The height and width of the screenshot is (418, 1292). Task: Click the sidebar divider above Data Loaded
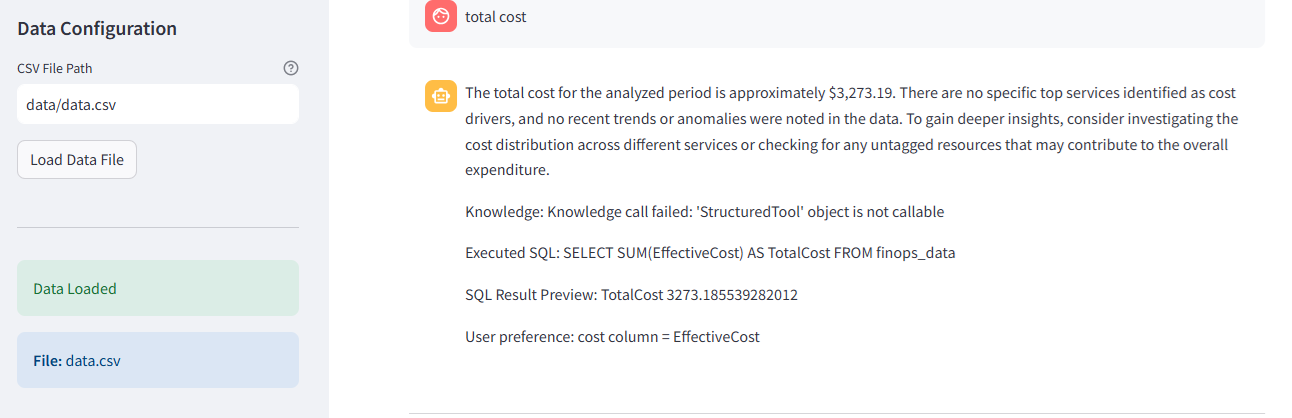tap(157, 227)
